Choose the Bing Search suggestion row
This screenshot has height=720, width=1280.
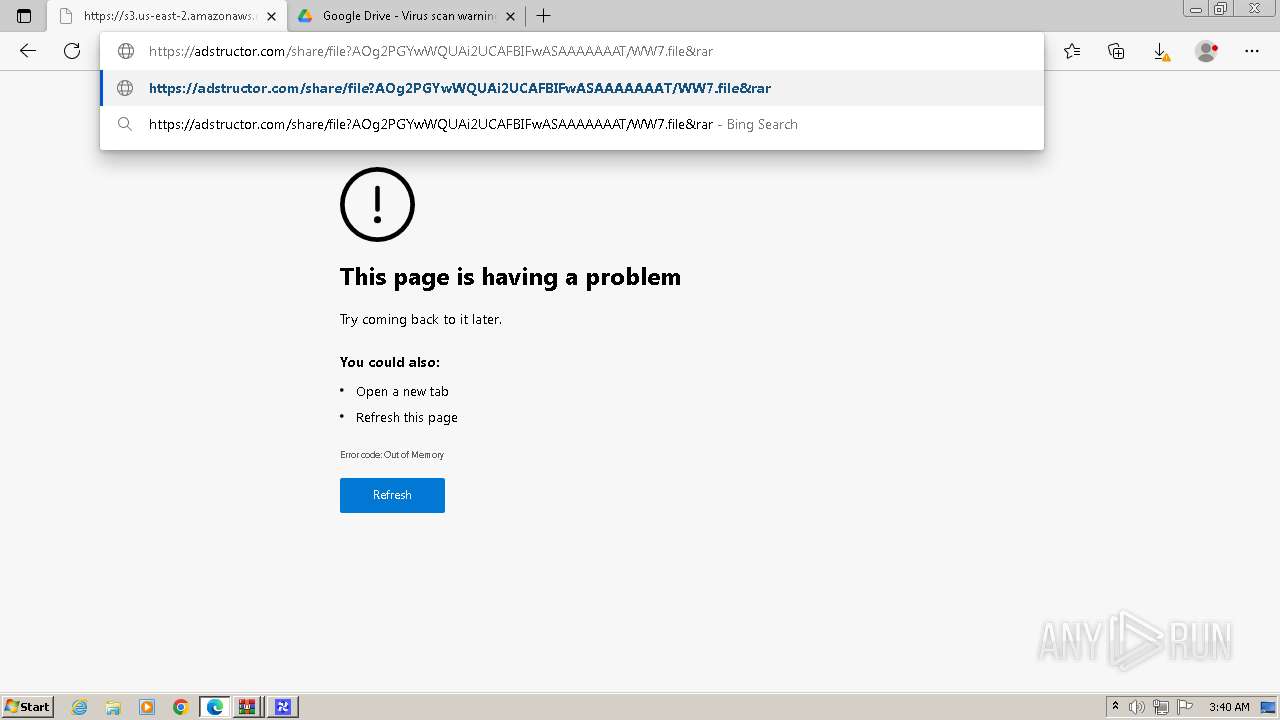pyautogui.click(x=572, y=124)
